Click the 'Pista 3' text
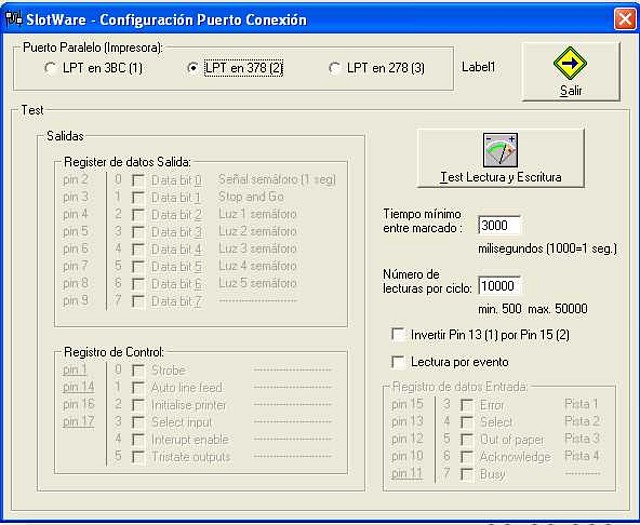Image resolution: width=640 pixels, height=525 pixels. pos(582,438)
